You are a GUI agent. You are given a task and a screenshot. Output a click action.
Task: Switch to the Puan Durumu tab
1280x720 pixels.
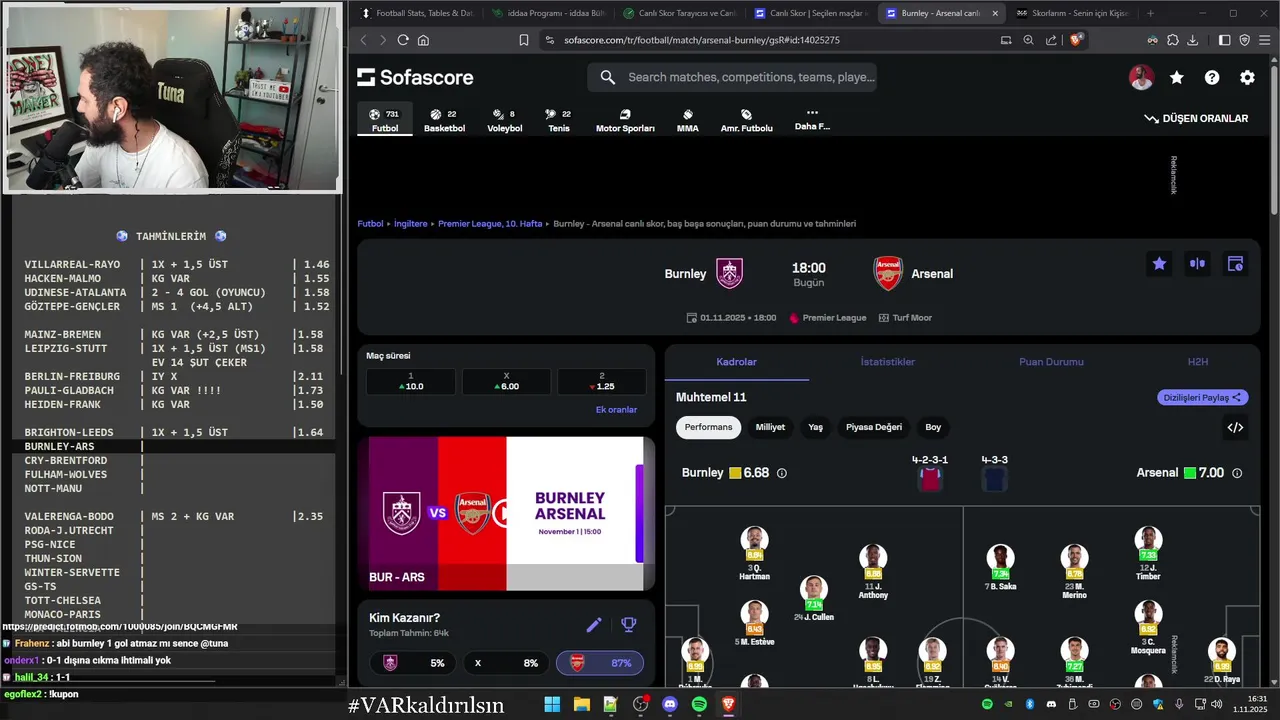(x=1051, y=362)
